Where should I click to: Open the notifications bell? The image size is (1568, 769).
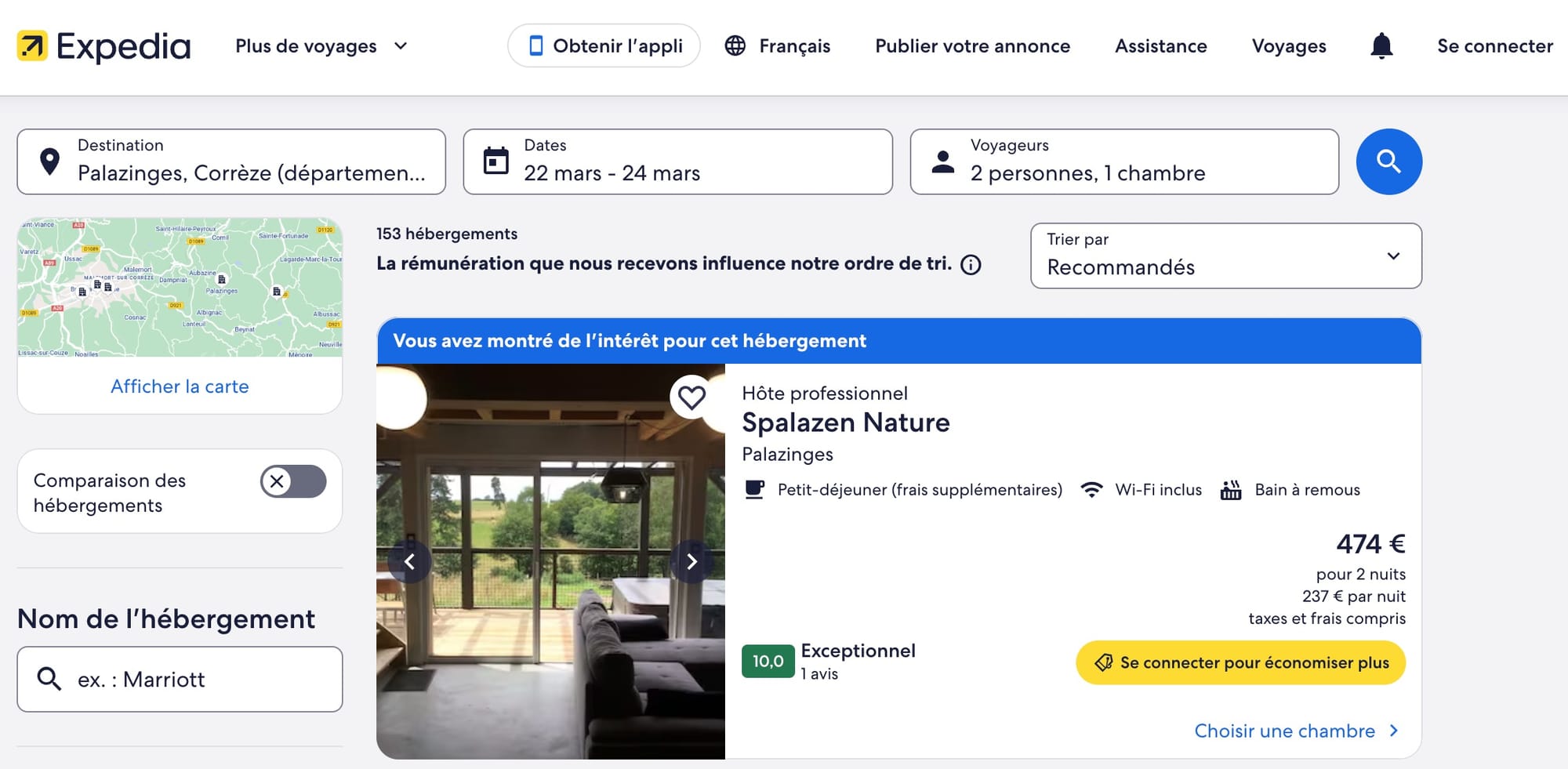click(1381, 46)
